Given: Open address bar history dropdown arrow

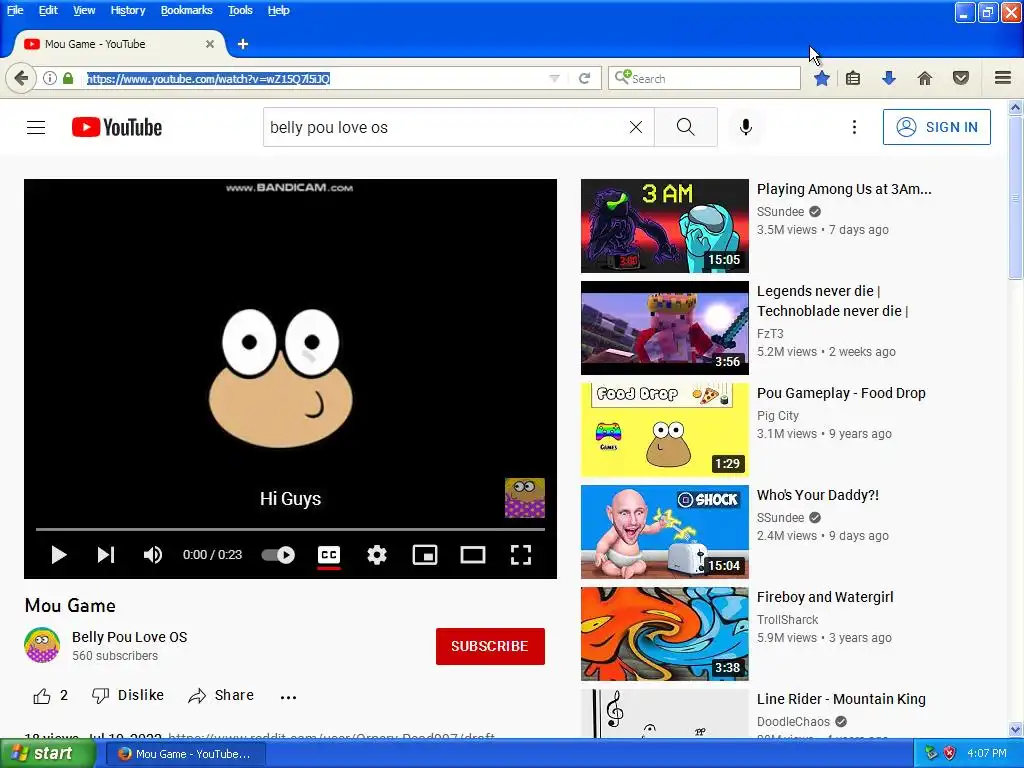Looking at the screenshot, I should [554, 78].
